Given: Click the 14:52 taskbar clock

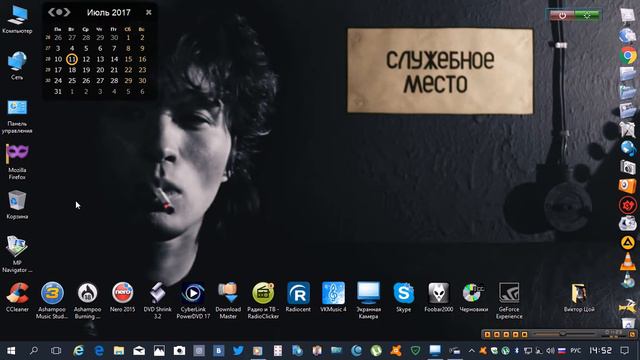Looking at the screenshot, I should click(600, 351).
